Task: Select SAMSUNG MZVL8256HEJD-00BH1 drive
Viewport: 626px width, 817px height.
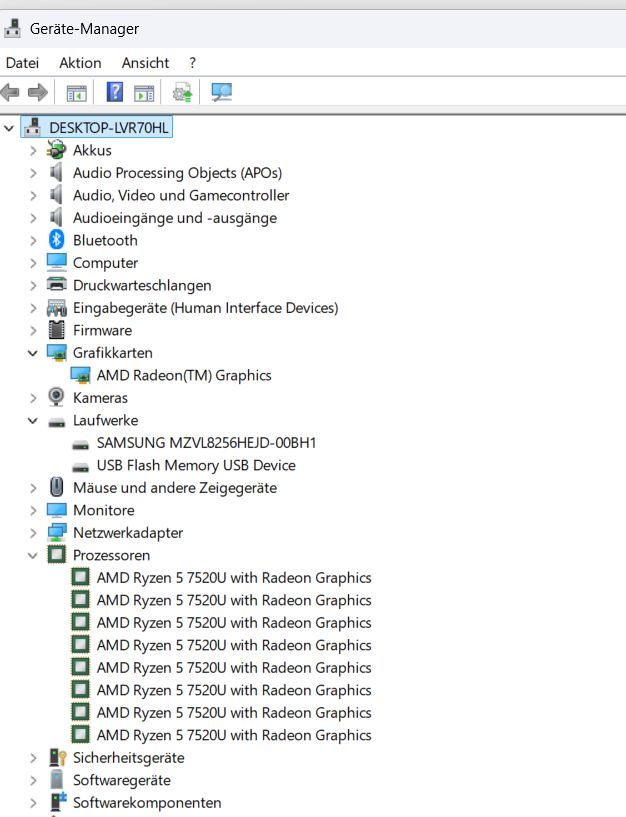Action: [206, 443]
